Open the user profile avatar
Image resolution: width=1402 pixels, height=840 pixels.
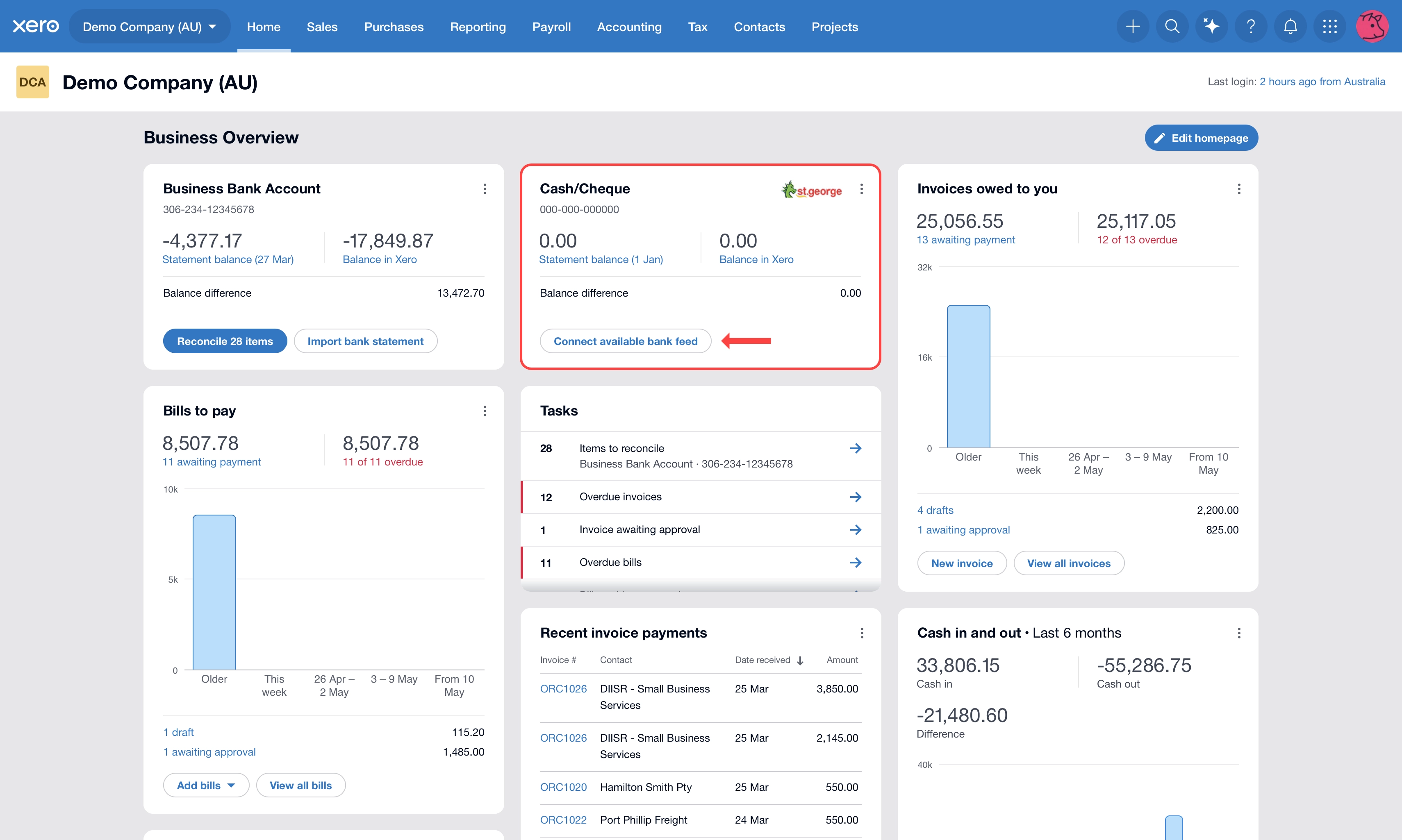pos(1372,27)
